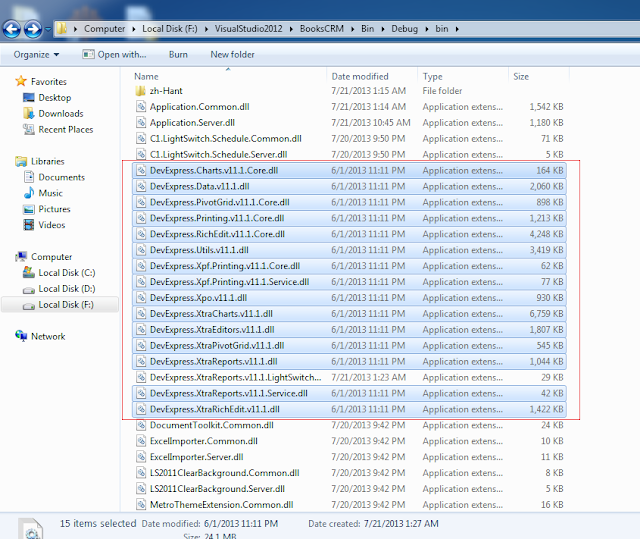Select ExcelImporter.Common.dll file icon
Image resolution: width=640 pixels, height=539 pixels.
(x=141, y=441)
